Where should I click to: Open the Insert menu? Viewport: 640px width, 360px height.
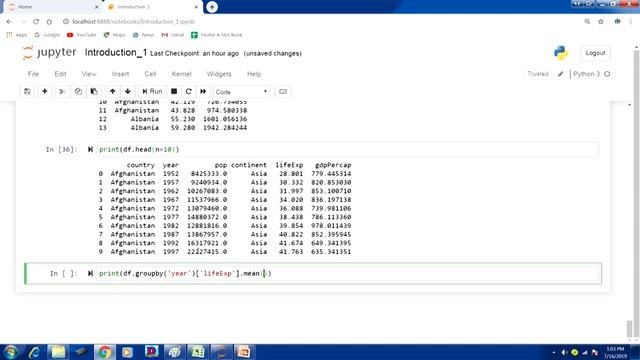point(120,74)
